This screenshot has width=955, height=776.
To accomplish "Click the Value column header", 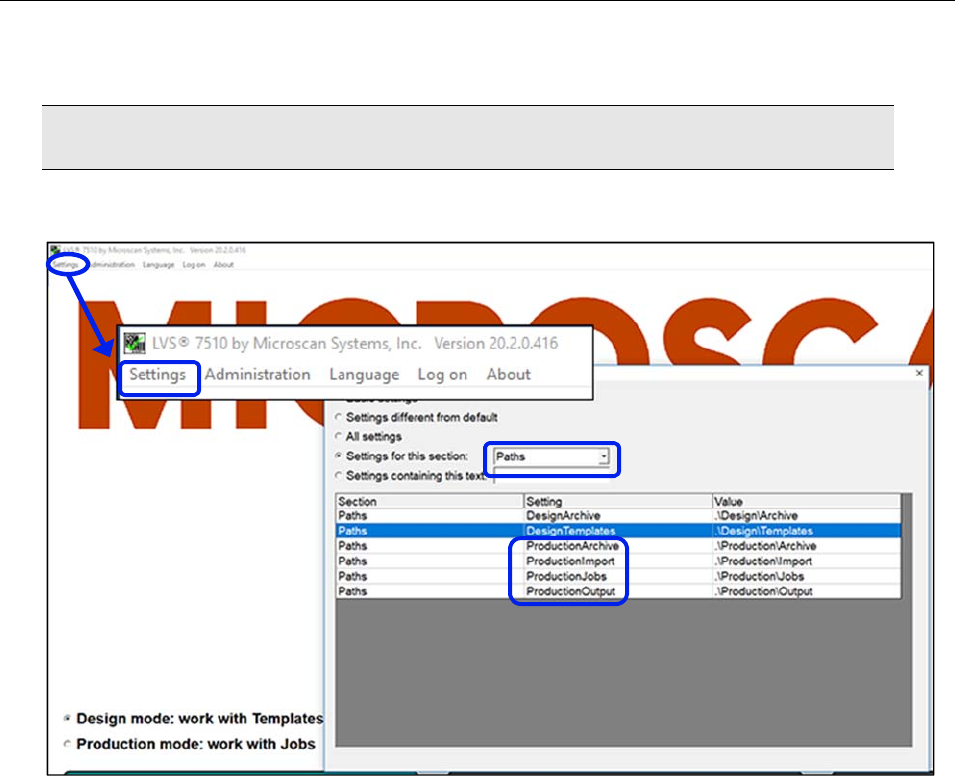I will [806, 501].
